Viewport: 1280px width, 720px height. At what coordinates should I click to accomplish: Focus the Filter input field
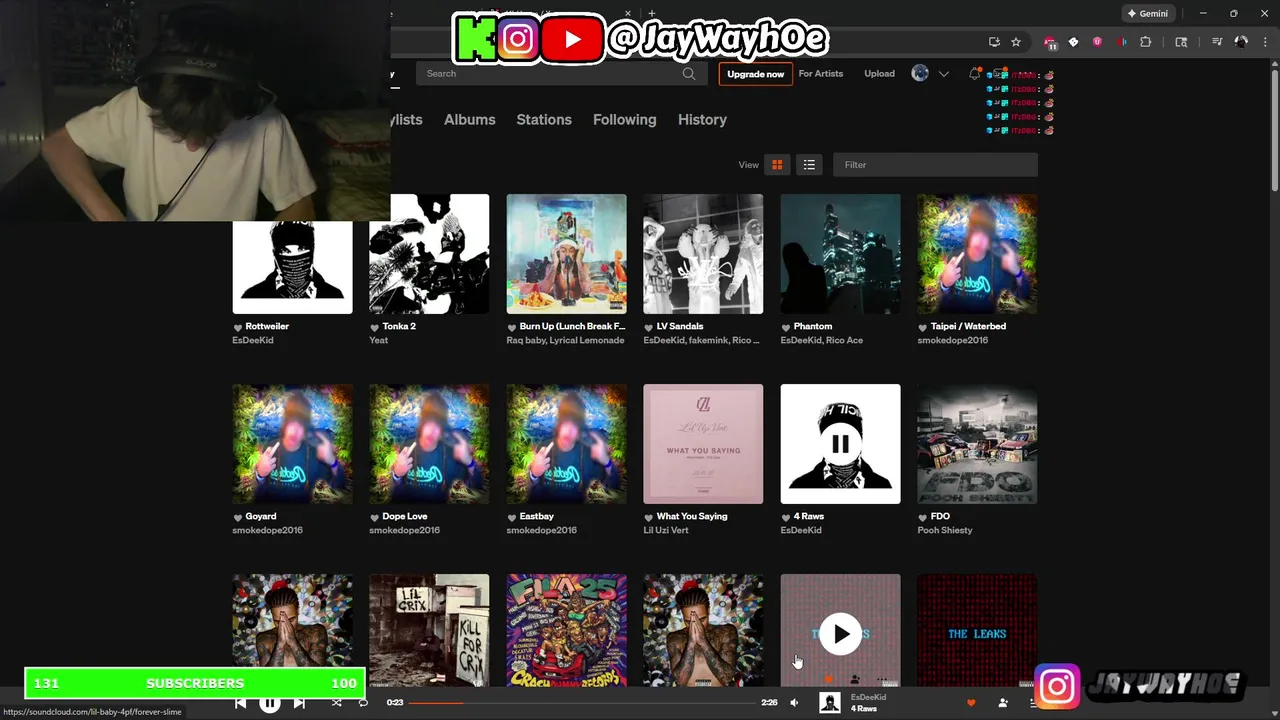[x=935, y=165]
